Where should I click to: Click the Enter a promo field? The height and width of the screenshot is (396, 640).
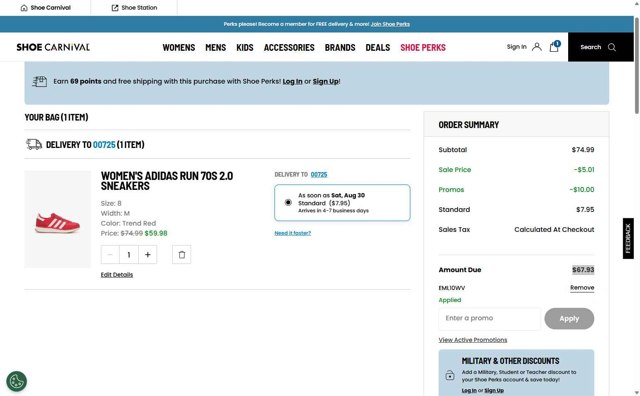tap(489, 318)
